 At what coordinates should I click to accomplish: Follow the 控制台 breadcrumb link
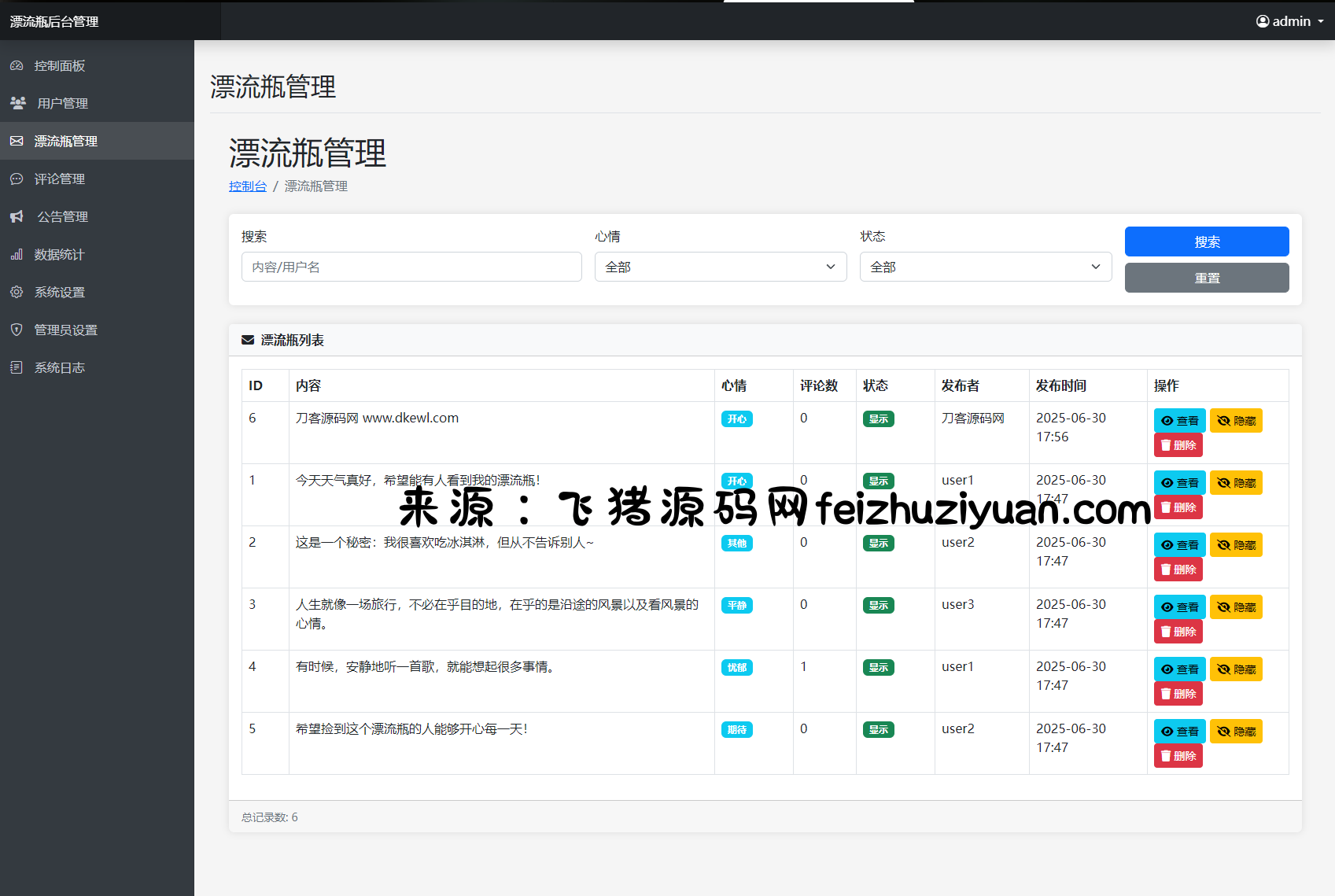coord(247,186)
